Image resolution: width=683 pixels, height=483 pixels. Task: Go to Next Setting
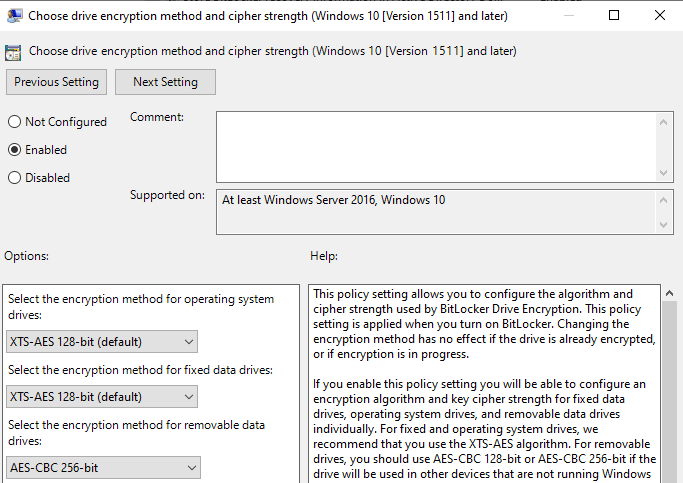[x=165, y=82]
